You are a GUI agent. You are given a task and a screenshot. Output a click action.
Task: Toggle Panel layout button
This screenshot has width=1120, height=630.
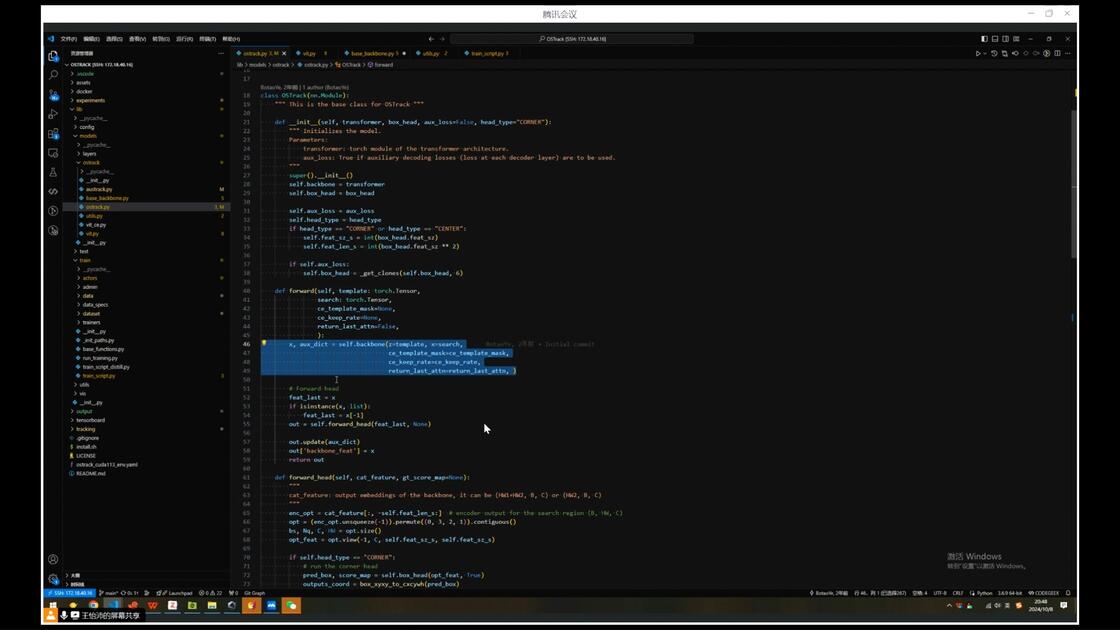click(994, 39)
